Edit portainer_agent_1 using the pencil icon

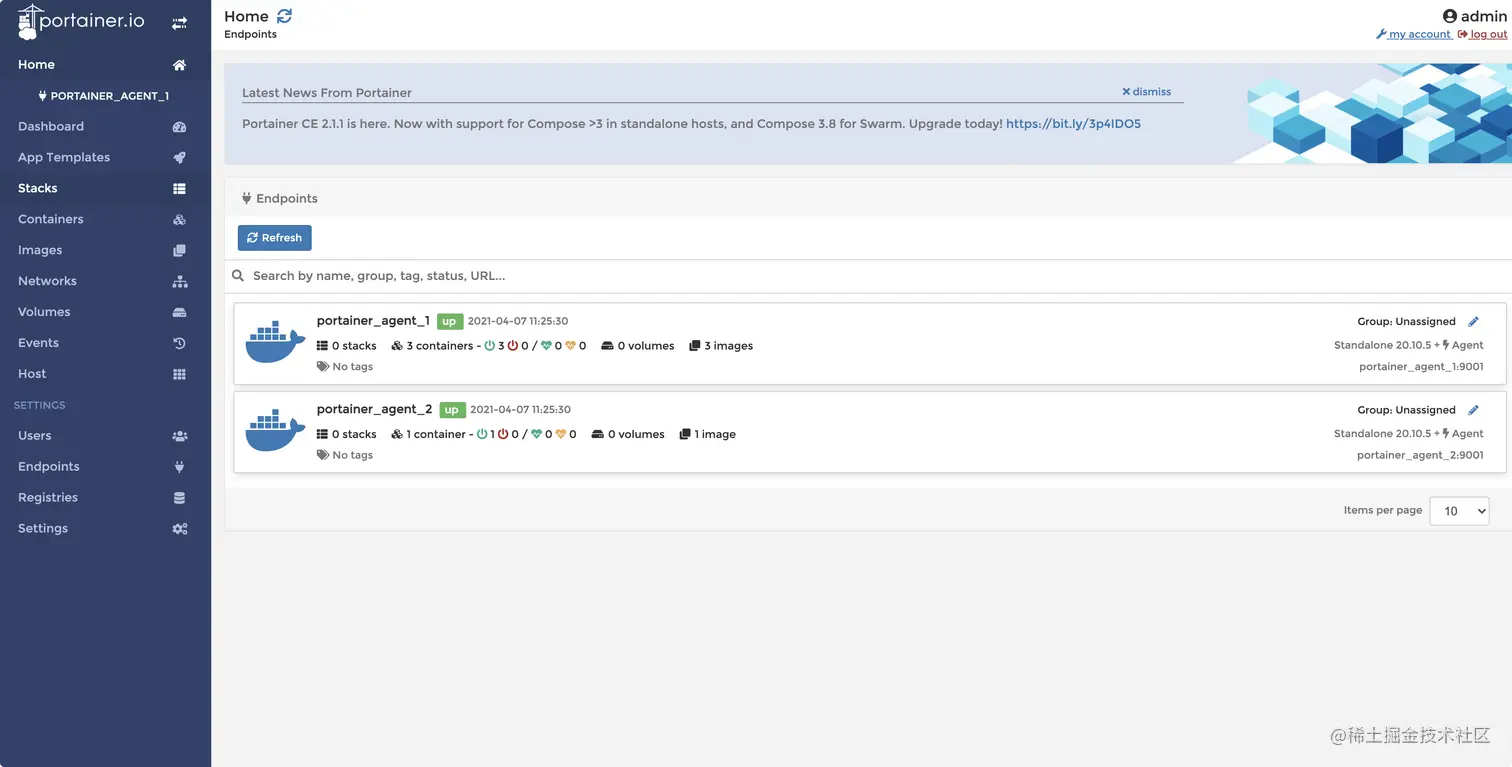tap(1473, 322)
